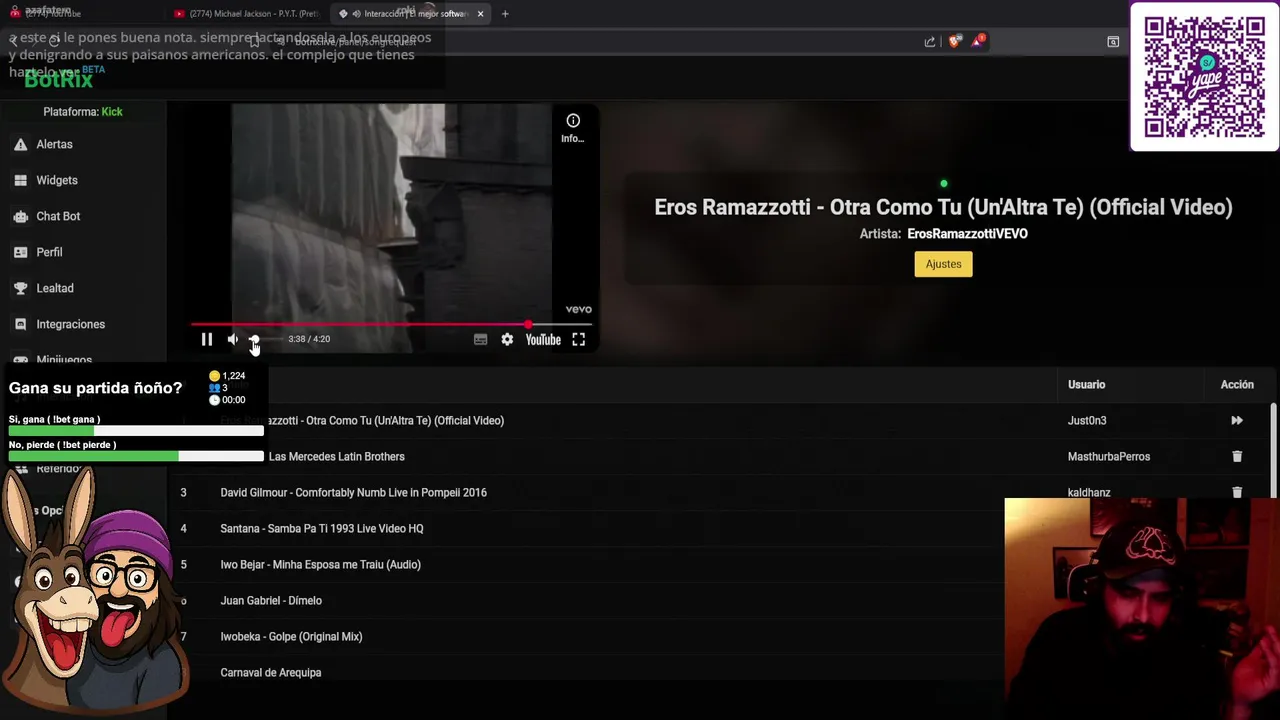
Task: Seek on the red video progress bar
Action: pyautogui.click(x=391, y=324)
